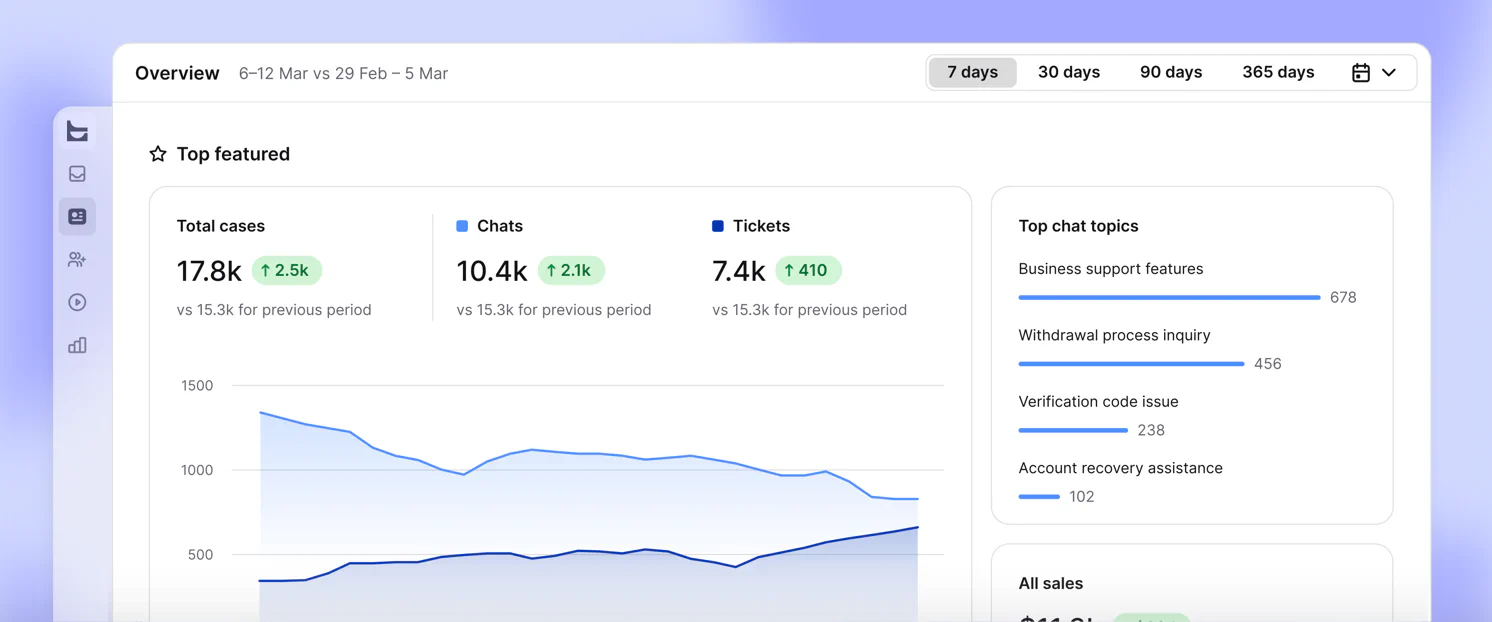The height and width of the screenshot is (622, 1492).
Task: Open the inbox icon in sidebar
Action: click(x=77, y=174)
